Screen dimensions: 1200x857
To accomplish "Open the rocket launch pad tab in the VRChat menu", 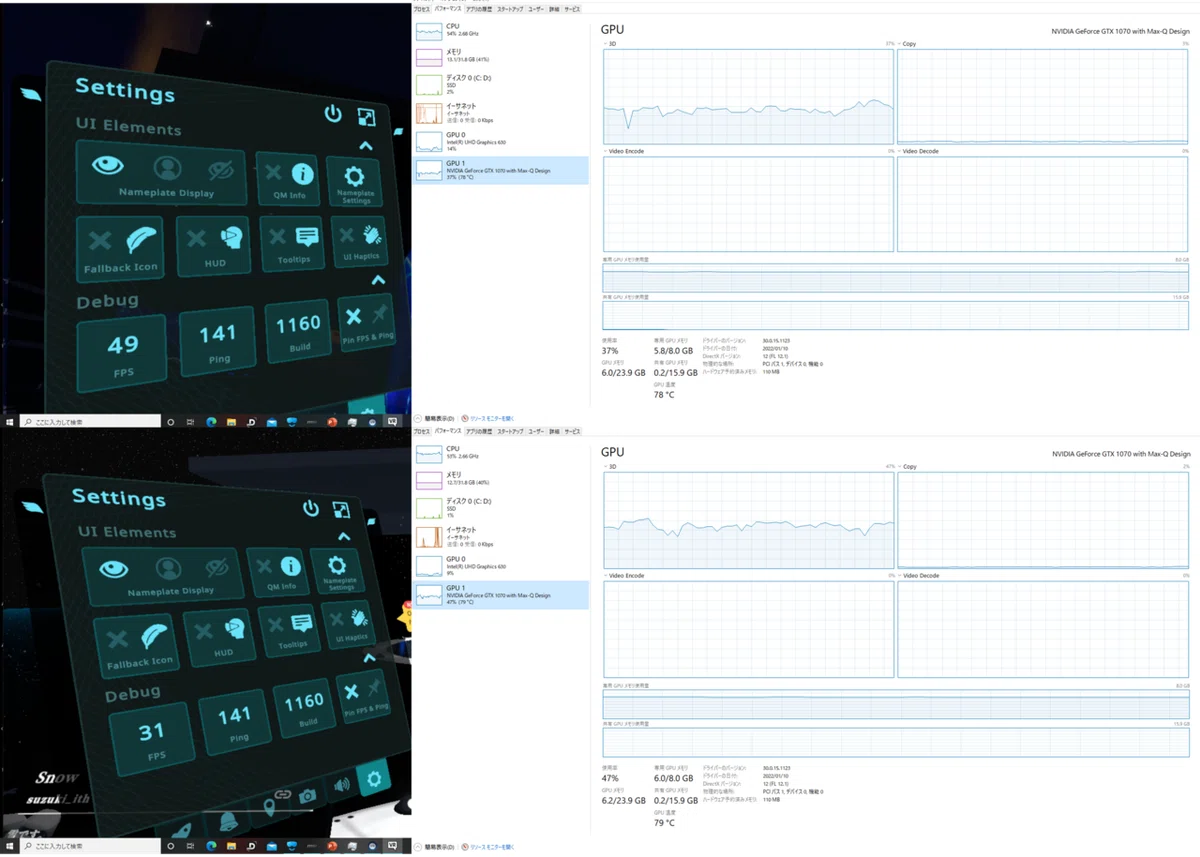I will coord(183,831).
